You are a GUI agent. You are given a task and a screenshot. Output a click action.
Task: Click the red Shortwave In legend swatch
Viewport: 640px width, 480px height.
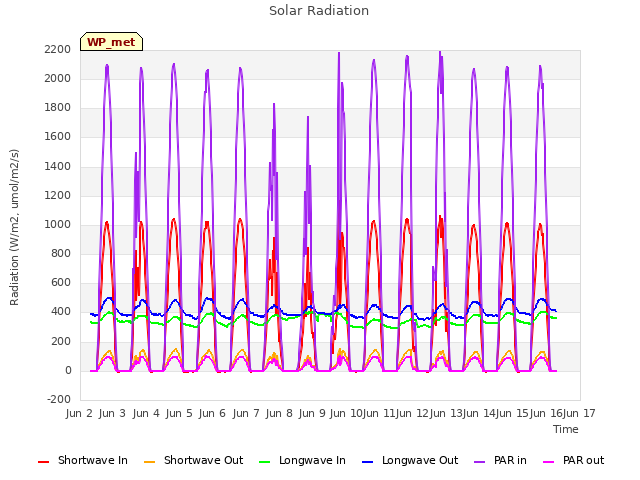tap(43, 462)
